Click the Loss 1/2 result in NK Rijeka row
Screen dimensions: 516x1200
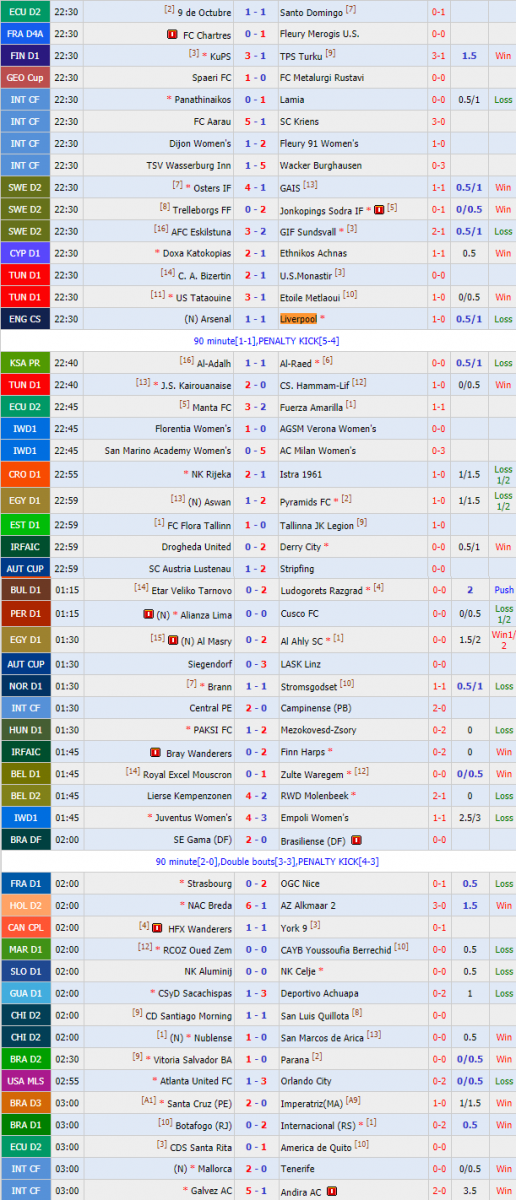coord(503,474)
